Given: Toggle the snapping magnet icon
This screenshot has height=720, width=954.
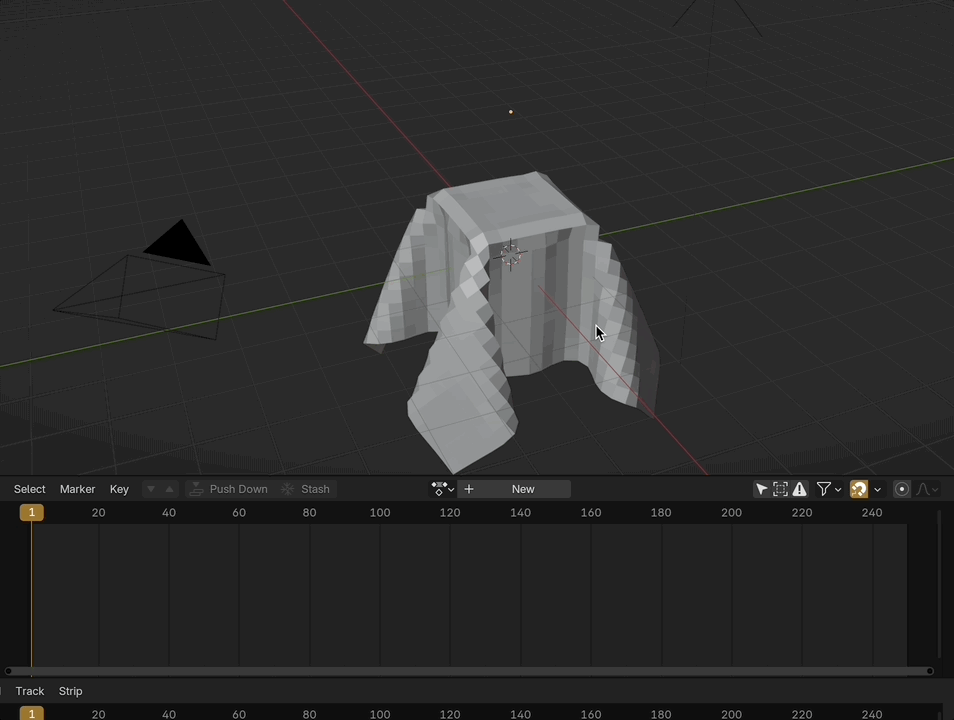Looking at the screenshot, I should (x=859, y=489).
